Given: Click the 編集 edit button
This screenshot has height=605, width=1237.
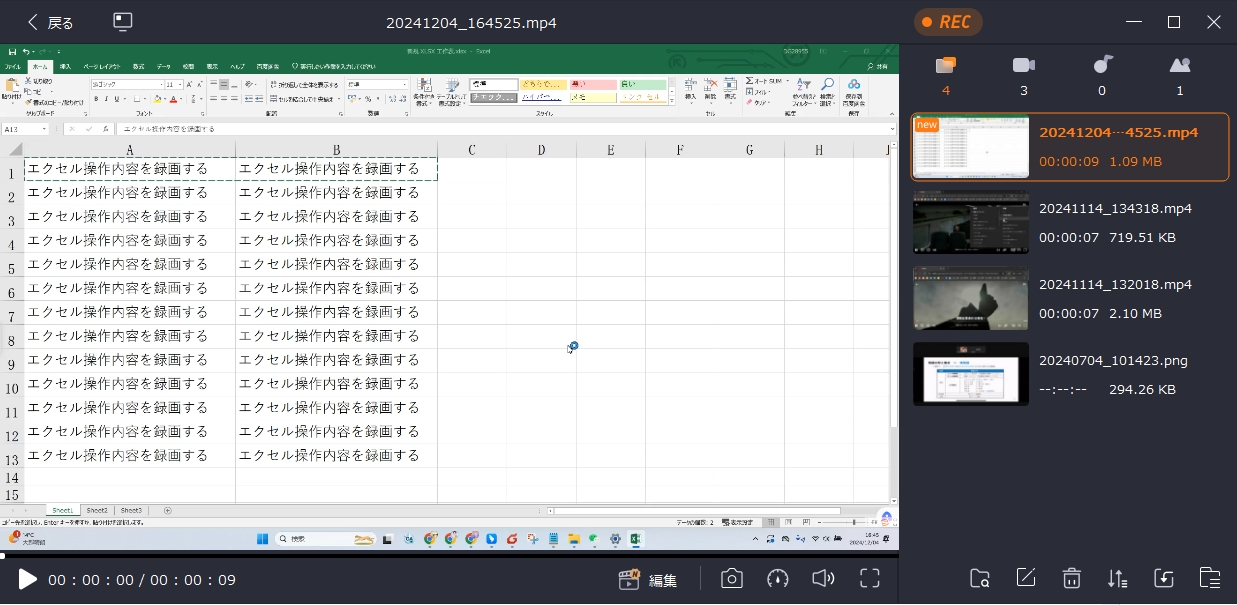Looking at the screenshot, I should (648, 579).
